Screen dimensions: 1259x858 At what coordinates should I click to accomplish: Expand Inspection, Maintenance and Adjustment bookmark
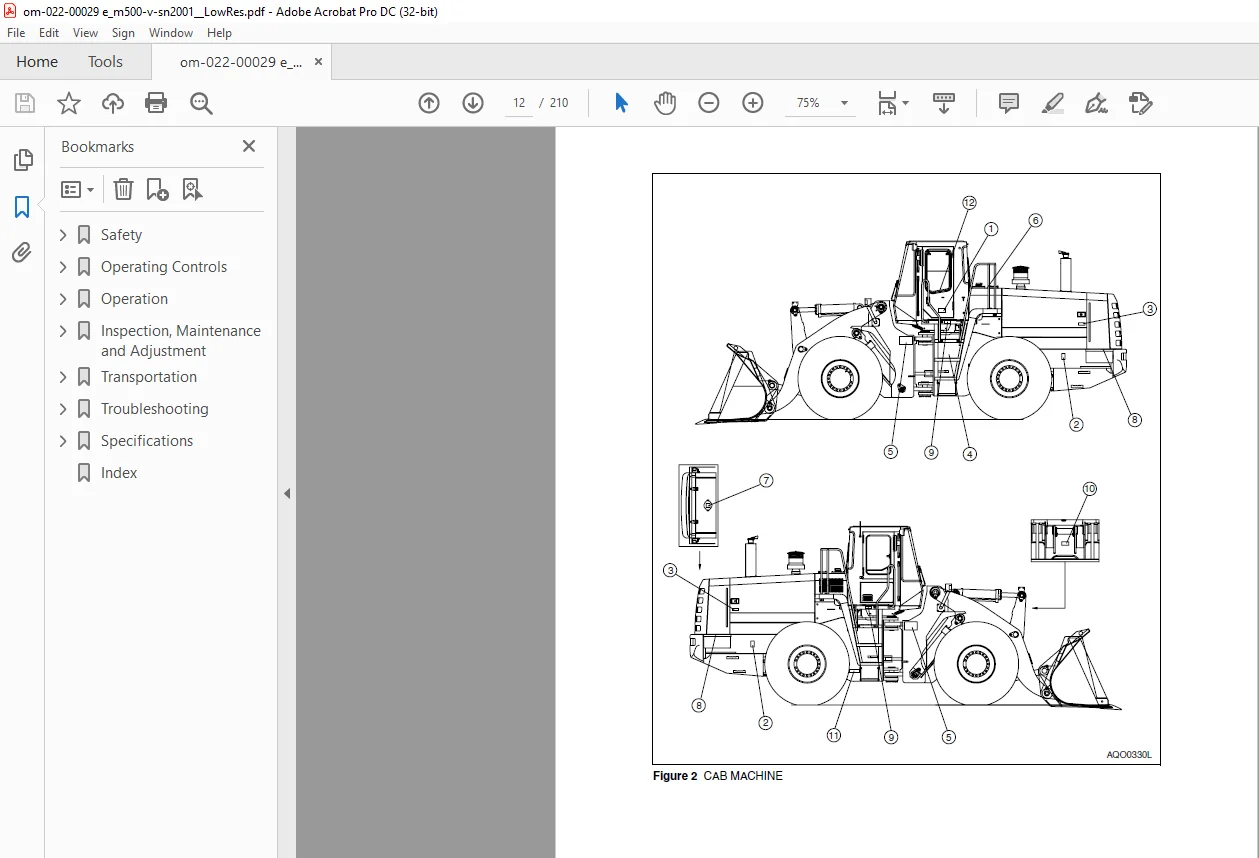(x=63, y=331)
